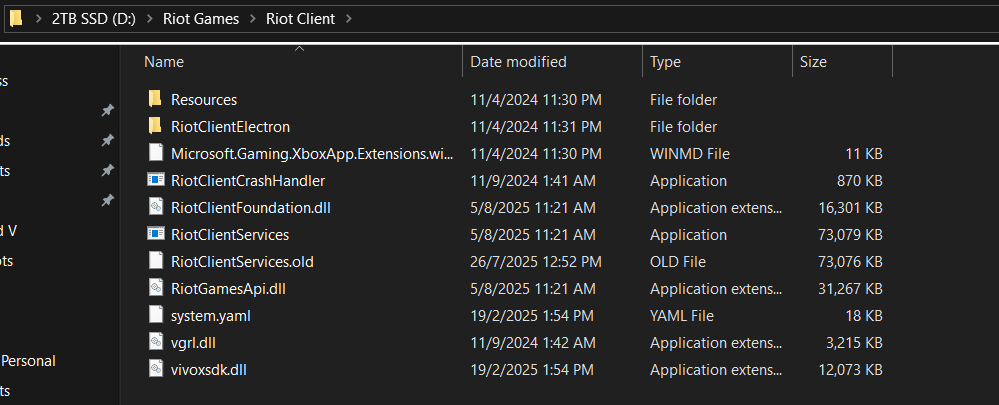999x405 pixels.
Task: Sort by the Name column header
Action: (164, 62)
